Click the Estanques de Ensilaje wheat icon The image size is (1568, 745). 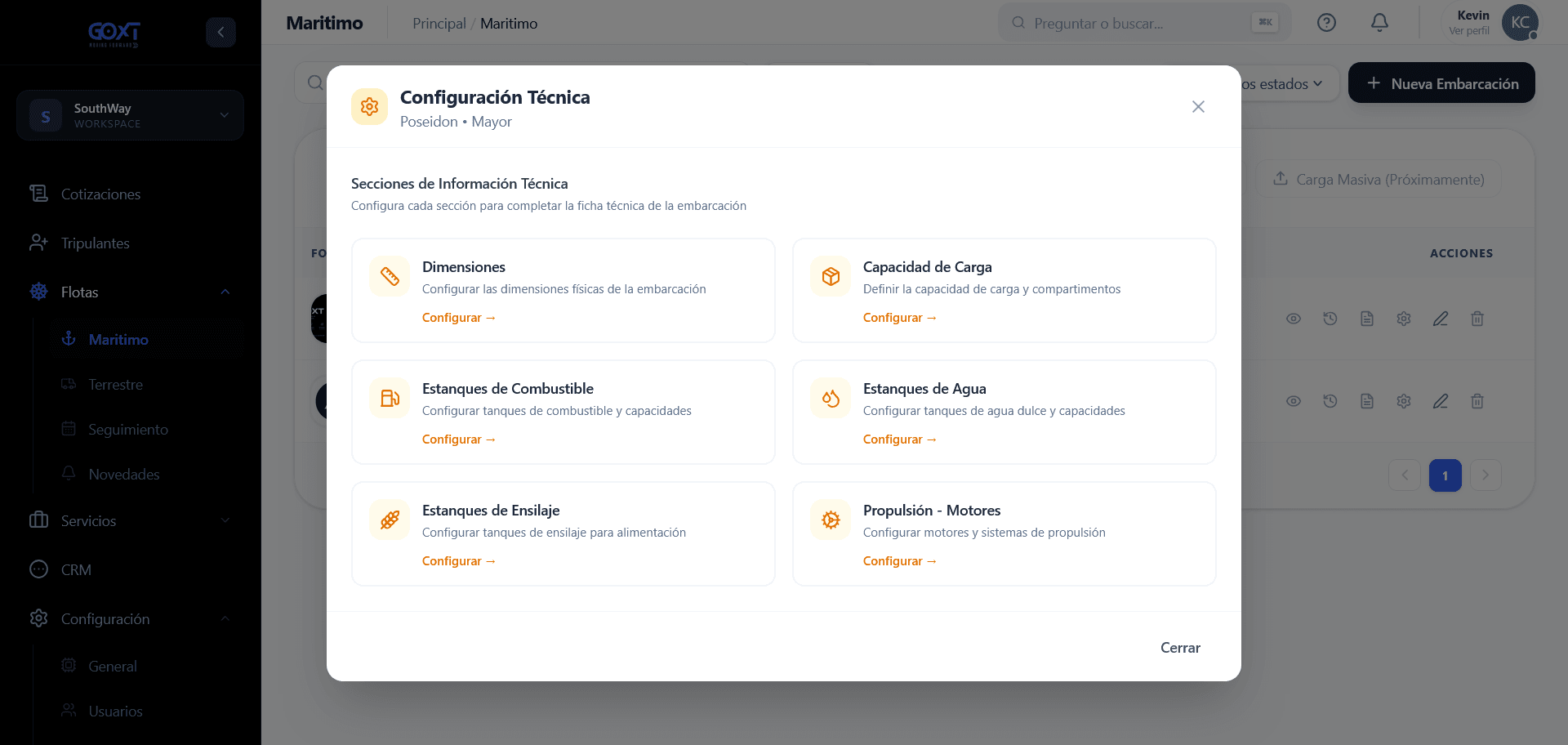click(390, 520)
